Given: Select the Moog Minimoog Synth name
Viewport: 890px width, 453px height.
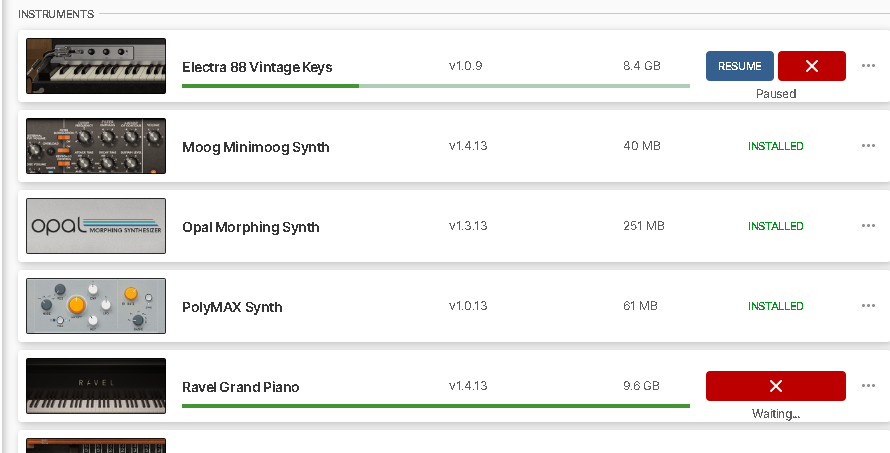Looking at the screenshot, I should point(255,147).
